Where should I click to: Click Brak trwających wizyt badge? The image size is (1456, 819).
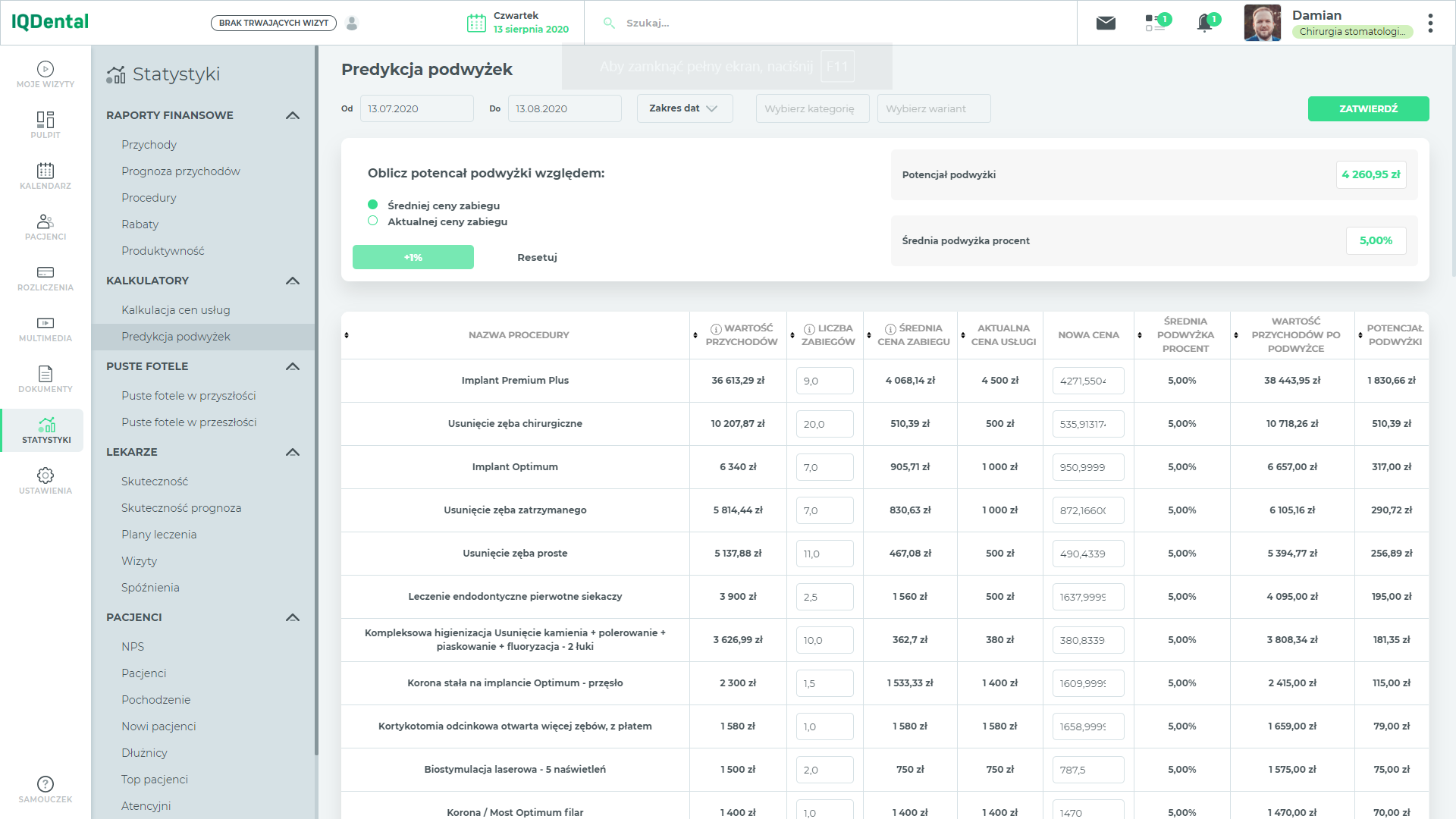click(x=274, y=23)
